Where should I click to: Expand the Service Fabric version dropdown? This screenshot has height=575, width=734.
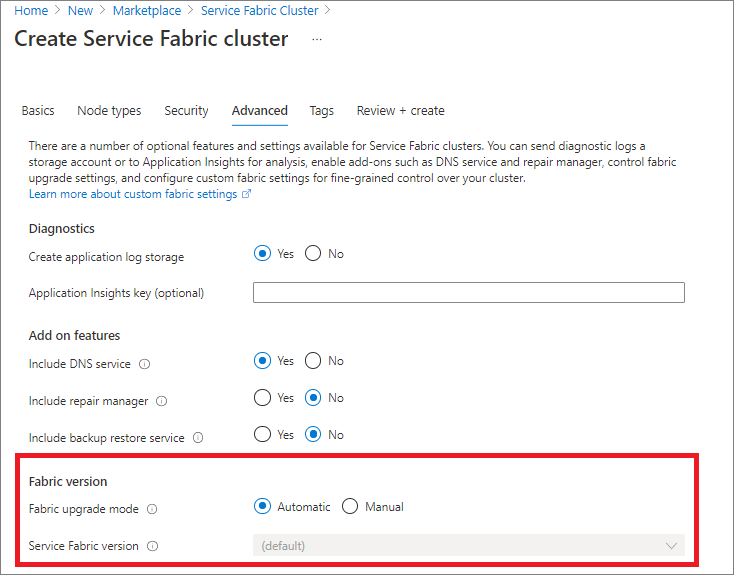click(x=468, y=546)
